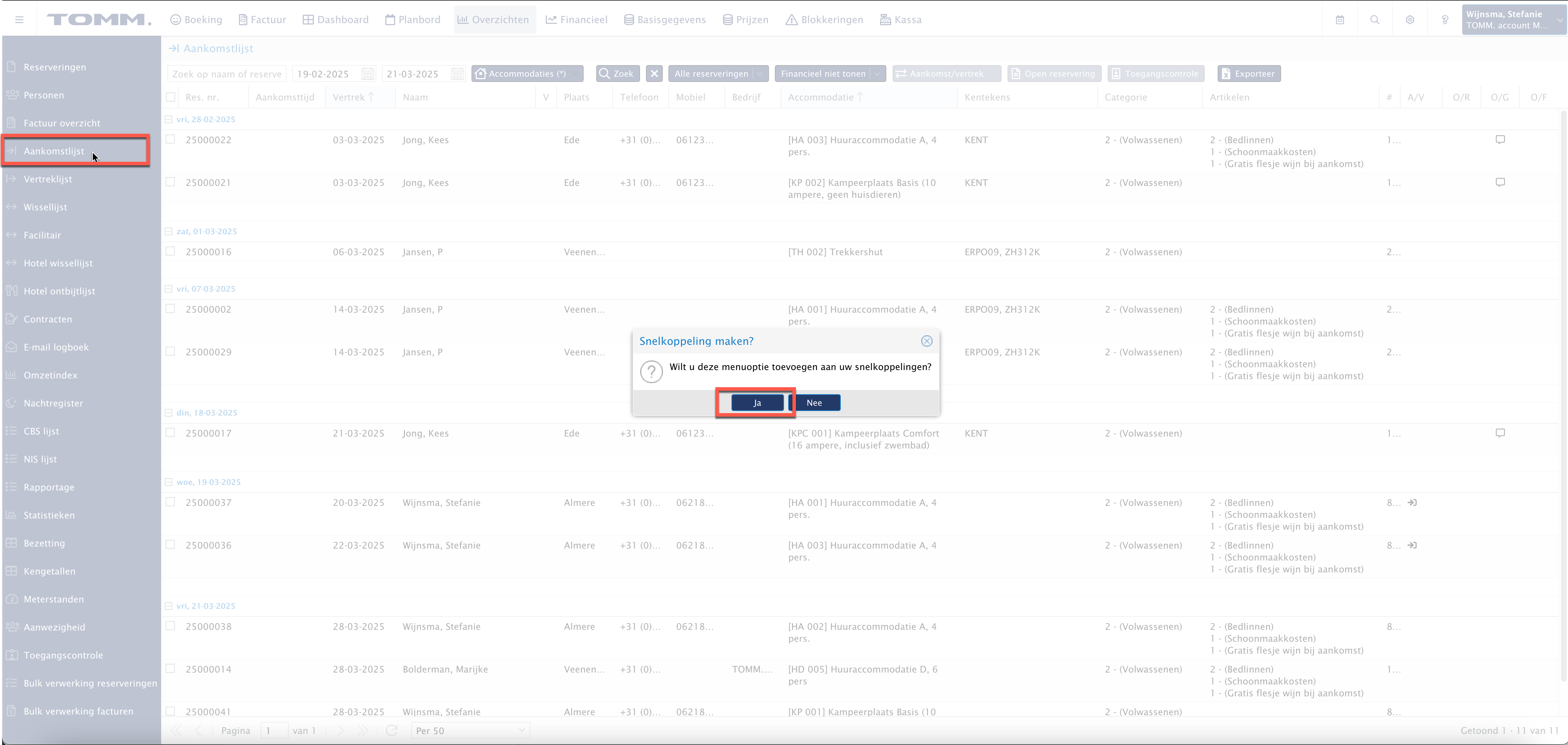Image resolution: width=1568 pixels, height=745 pixels.
Task: Click the hamburger menu icon
Action: point(20,20)
